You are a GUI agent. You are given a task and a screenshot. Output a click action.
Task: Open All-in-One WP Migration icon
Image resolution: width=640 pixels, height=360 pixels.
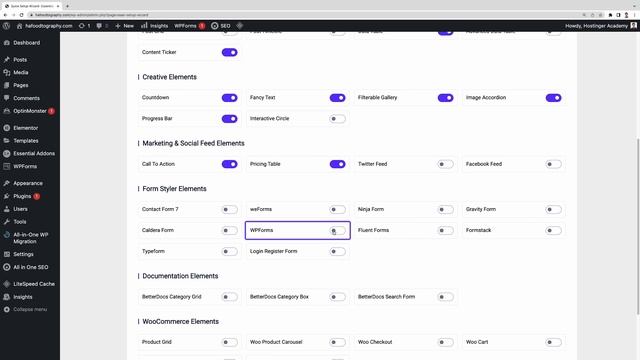[x=7, y=235]
